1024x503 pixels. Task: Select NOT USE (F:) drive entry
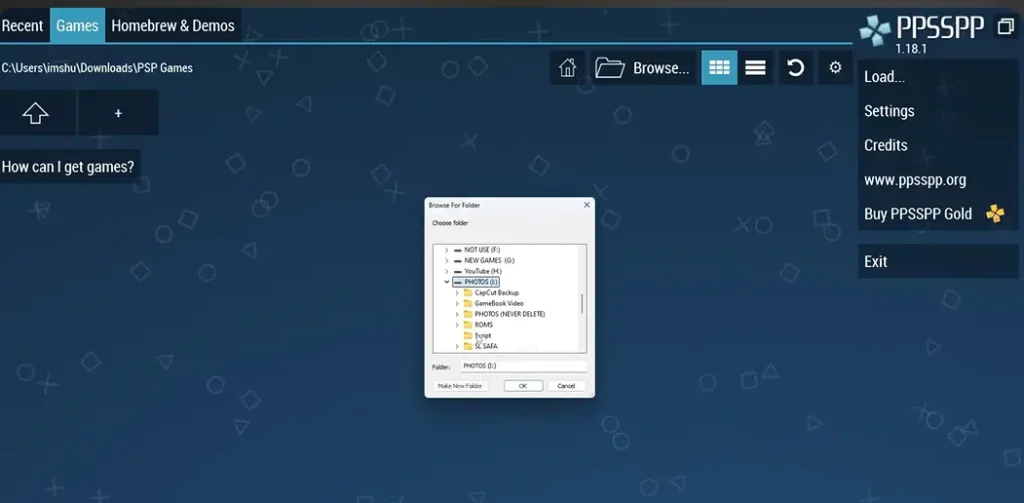477,250
